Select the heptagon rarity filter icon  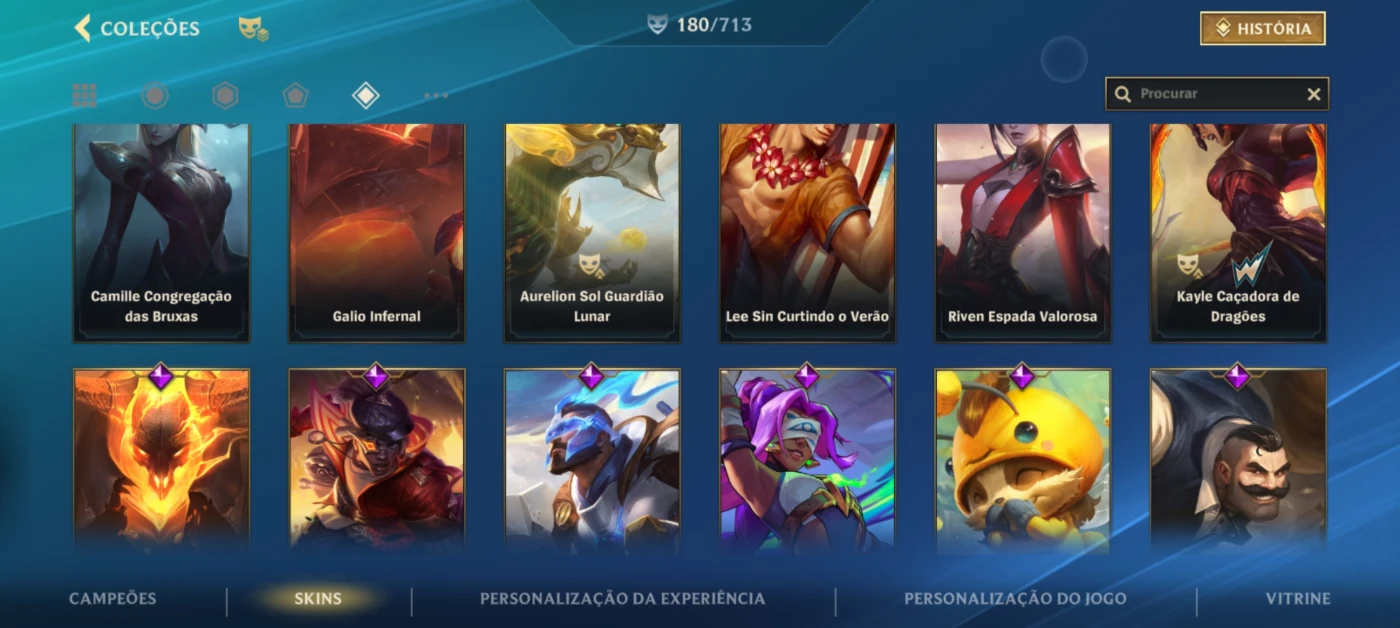pos(155,95)
